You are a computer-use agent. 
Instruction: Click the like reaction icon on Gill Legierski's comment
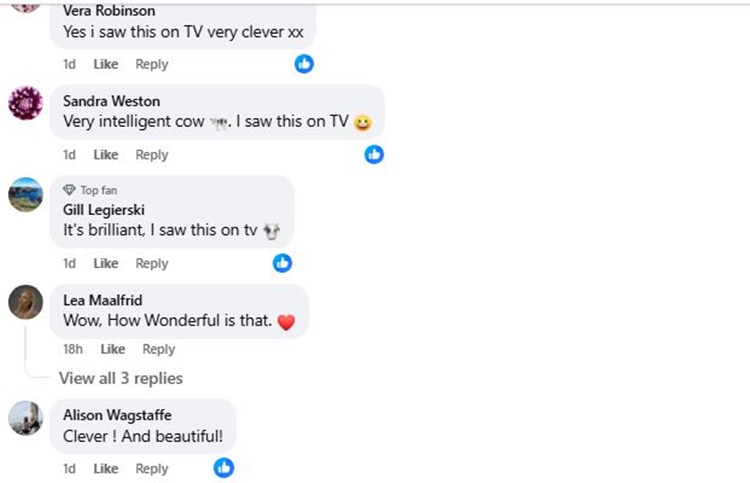point(283,263)
